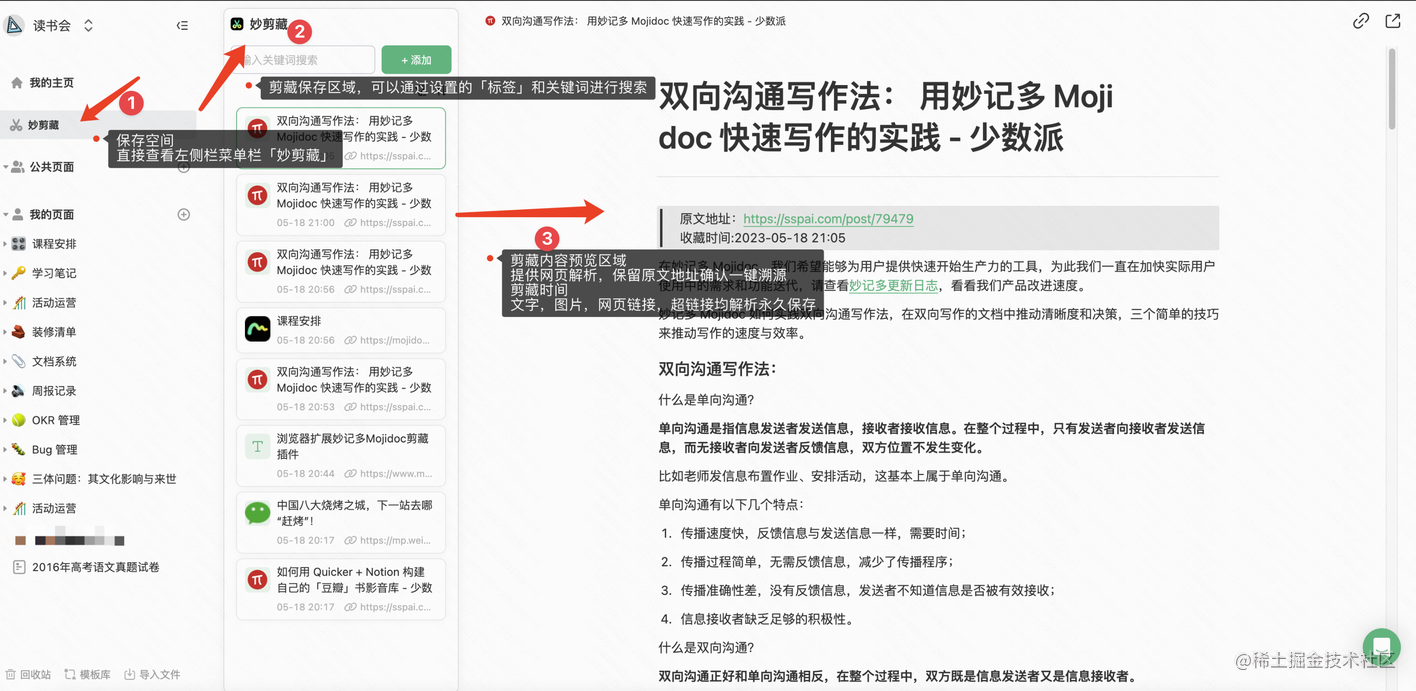This screenshot has height=691, width=1416.
Task: Open the green chat support button
Action: (x=1381, y=646)
